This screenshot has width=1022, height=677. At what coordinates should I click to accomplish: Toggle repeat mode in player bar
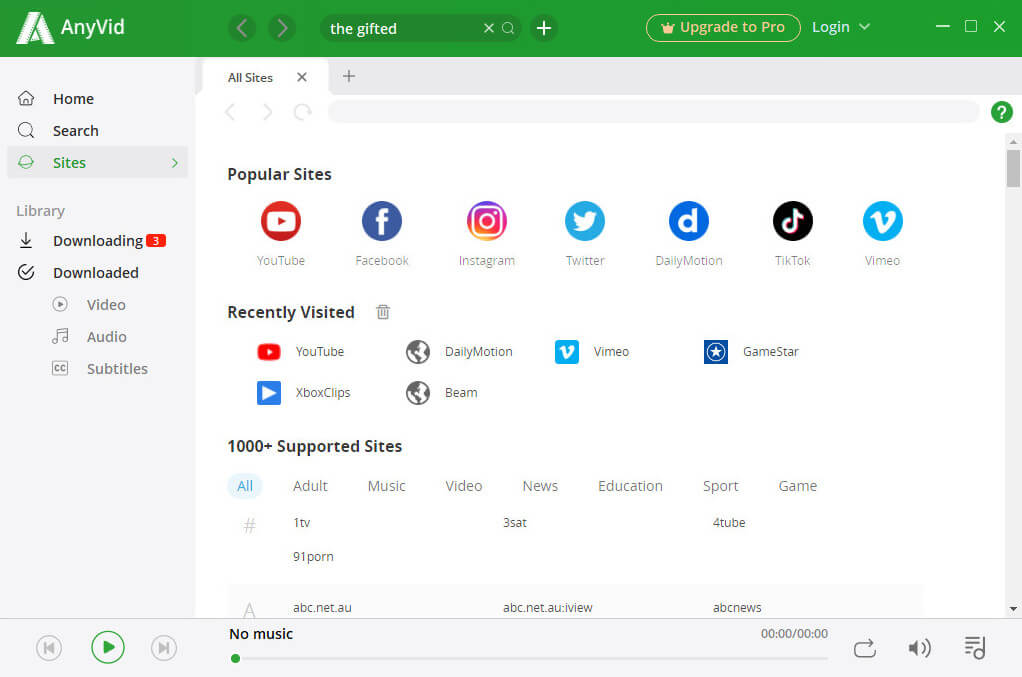(x=864, y=648)
